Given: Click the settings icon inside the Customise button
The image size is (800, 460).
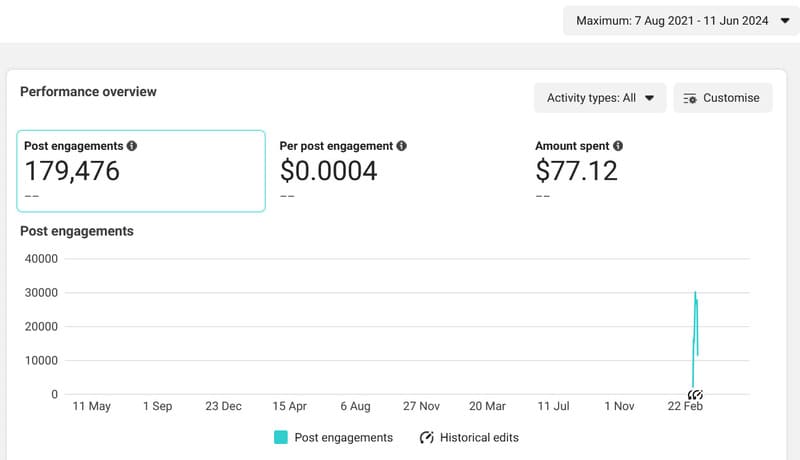Looking at the screenshot, I should click(x=690, y=98).
